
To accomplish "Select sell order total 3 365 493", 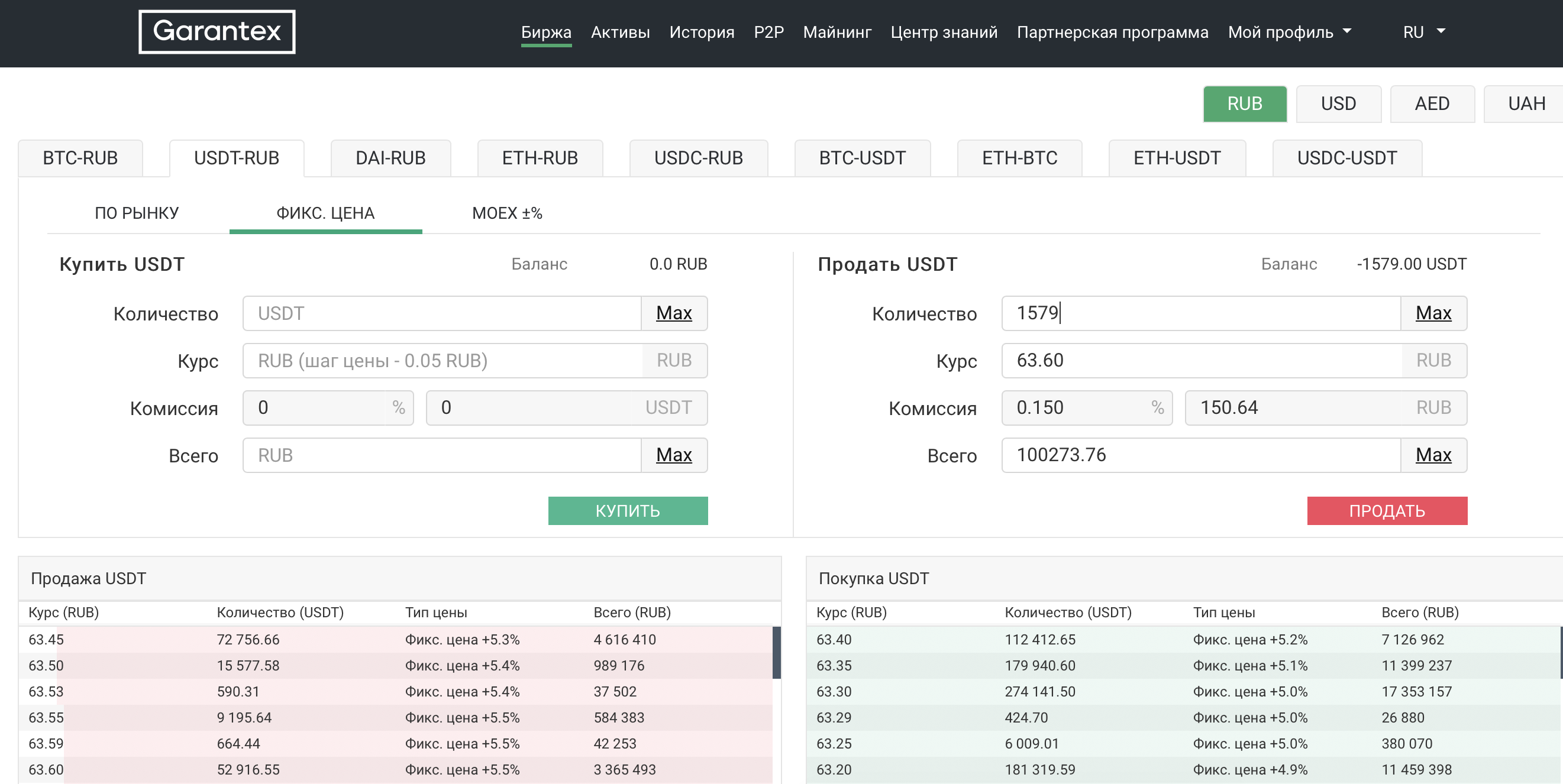I will click(x=624, y=770).
